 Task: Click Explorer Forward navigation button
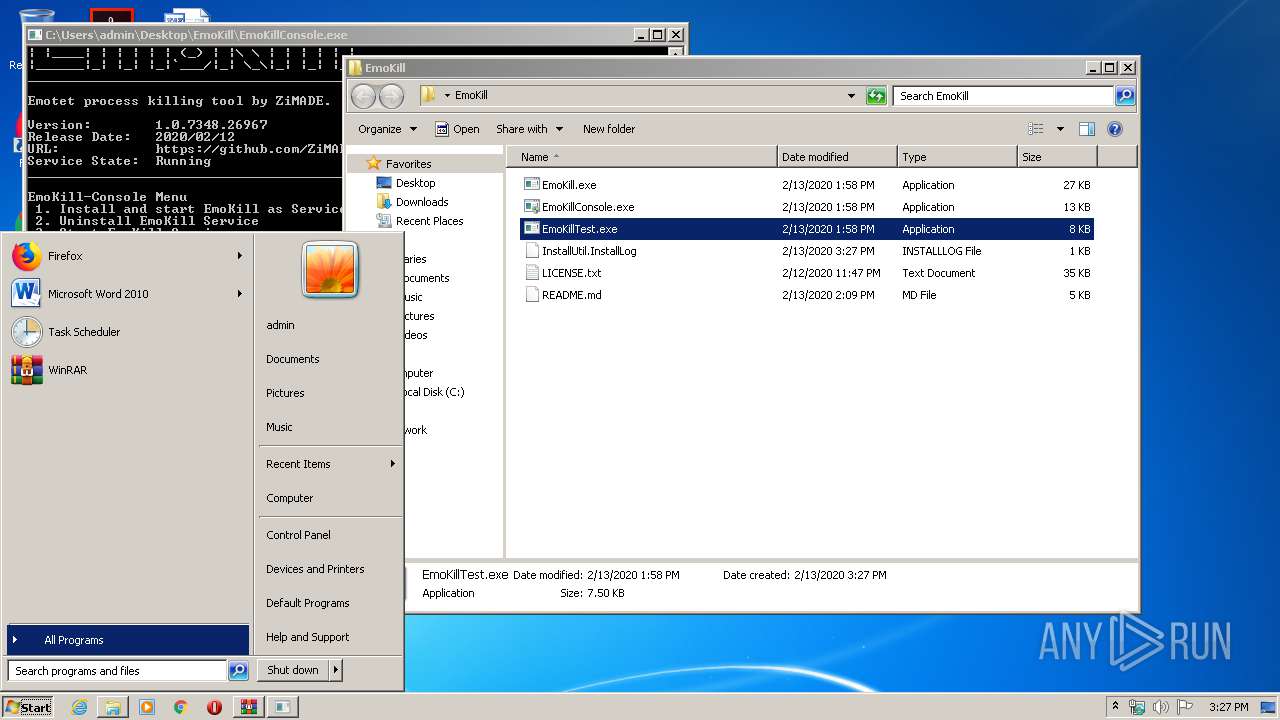[x=392, y=96]
